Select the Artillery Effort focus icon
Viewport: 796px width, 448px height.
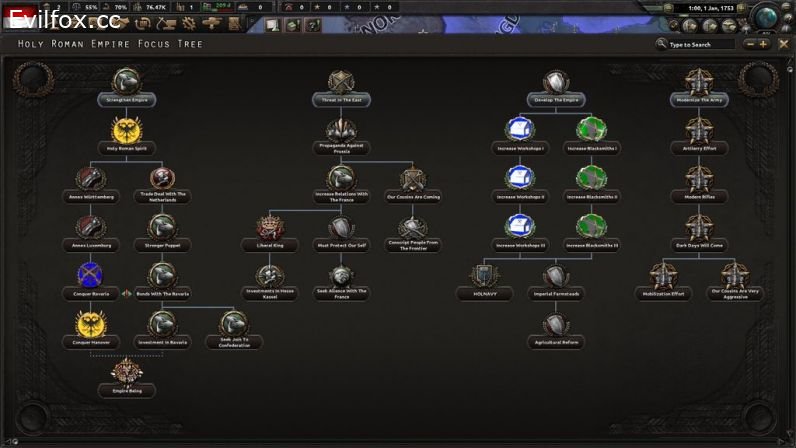(x=699, y=130)
